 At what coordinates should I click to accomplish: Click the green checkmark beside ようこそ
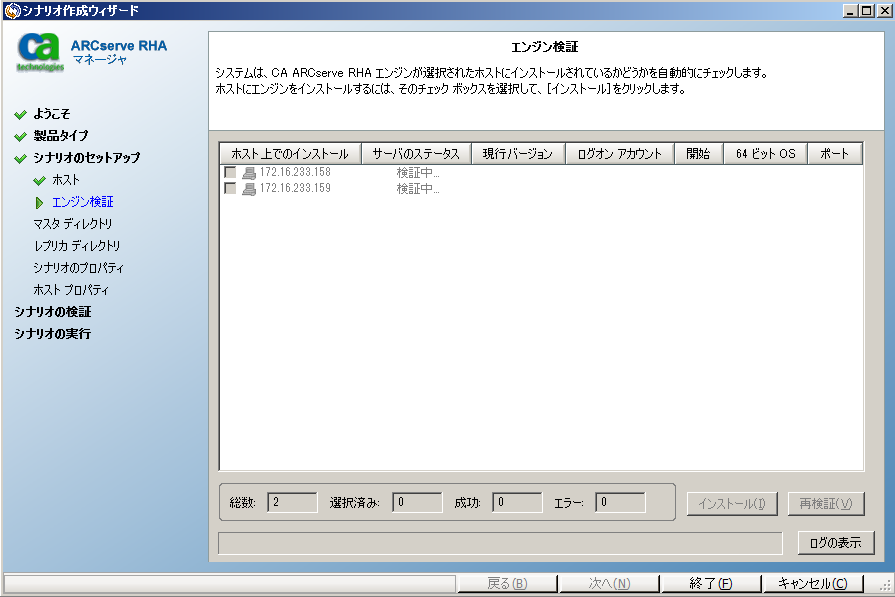coord(21,115)
